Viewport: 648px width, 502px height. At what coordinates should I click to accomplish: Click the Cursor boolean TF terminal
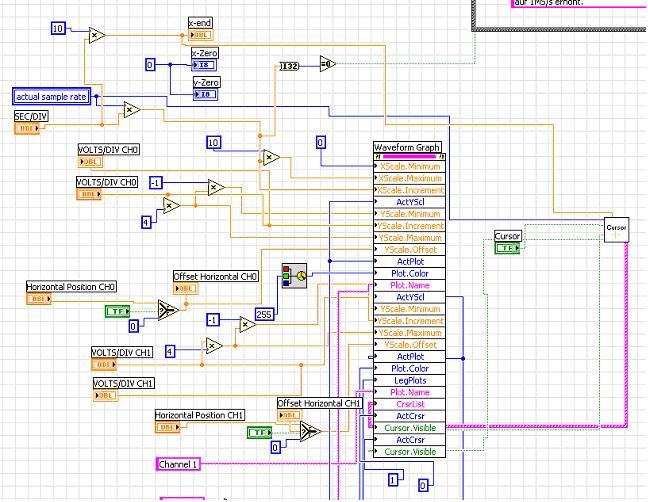click(507, 248)
